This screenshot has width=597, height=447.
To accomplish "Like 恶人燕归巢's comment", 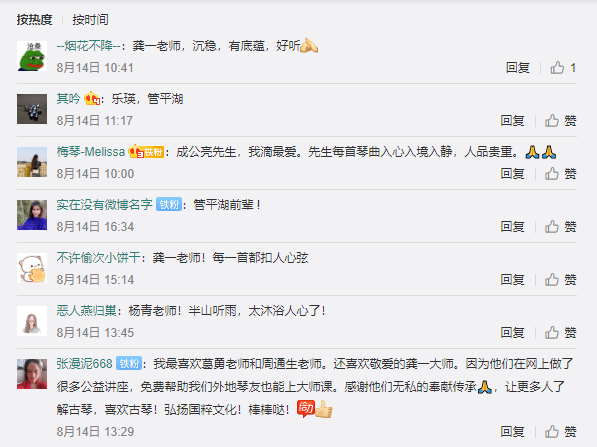I will point(560,332).
